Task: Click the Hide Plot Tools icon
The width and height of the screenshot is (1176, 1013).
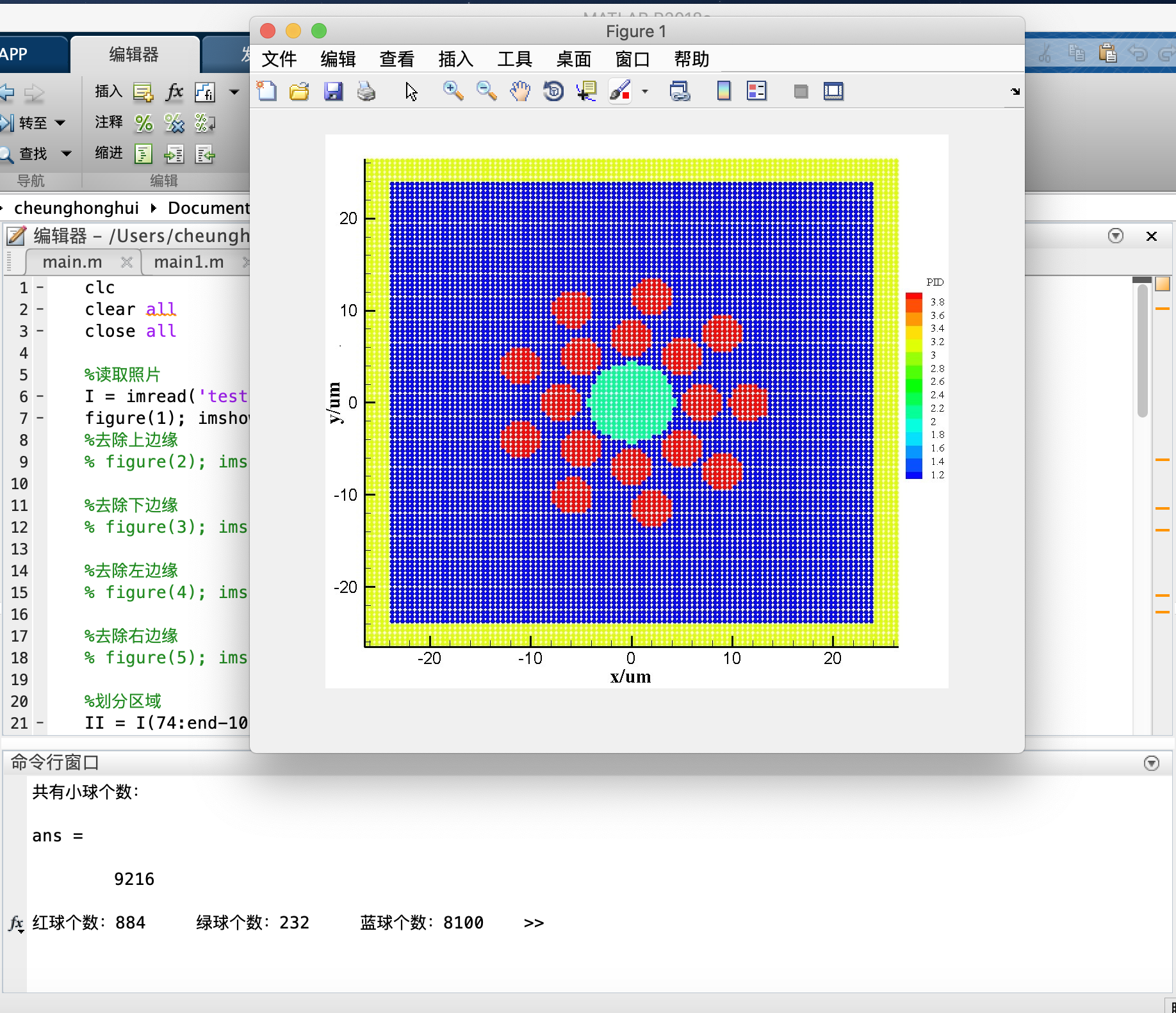Action: click(x=801, y=92)
